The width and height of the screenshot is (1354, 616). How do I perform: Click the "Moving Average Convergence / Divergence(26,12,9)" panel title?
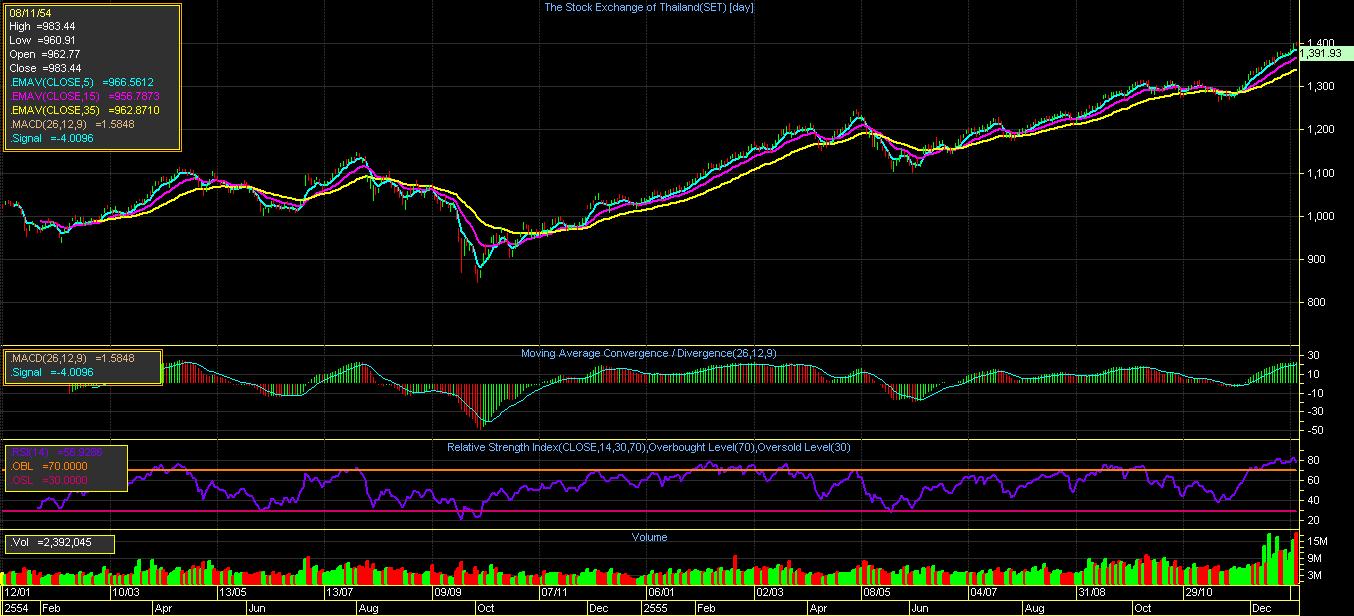click(648, 353)
